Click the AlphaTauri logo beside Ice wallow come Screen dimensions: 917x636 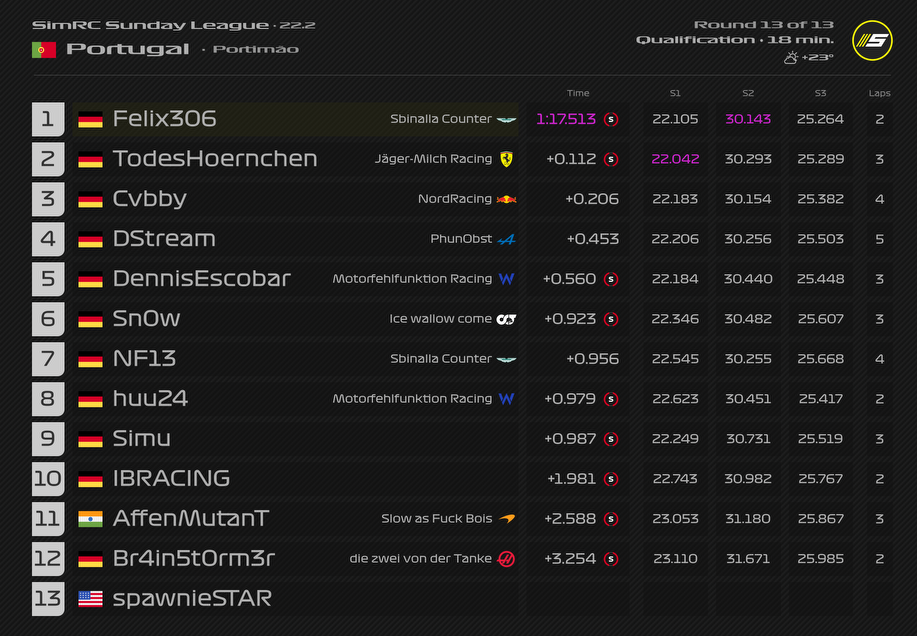click(x=507, y=319)
